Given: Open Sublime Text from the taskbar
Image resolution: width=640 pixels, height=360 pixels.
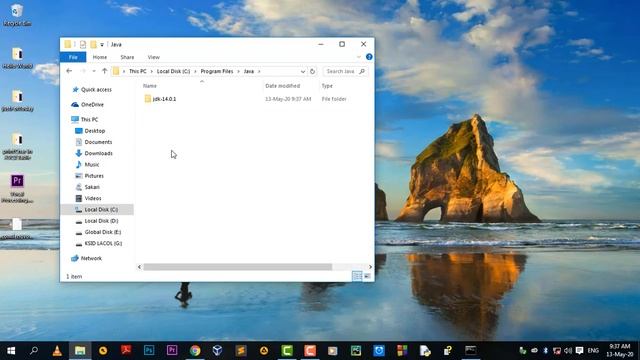Looking at the screenshot, I should click(x=241, y=351).
